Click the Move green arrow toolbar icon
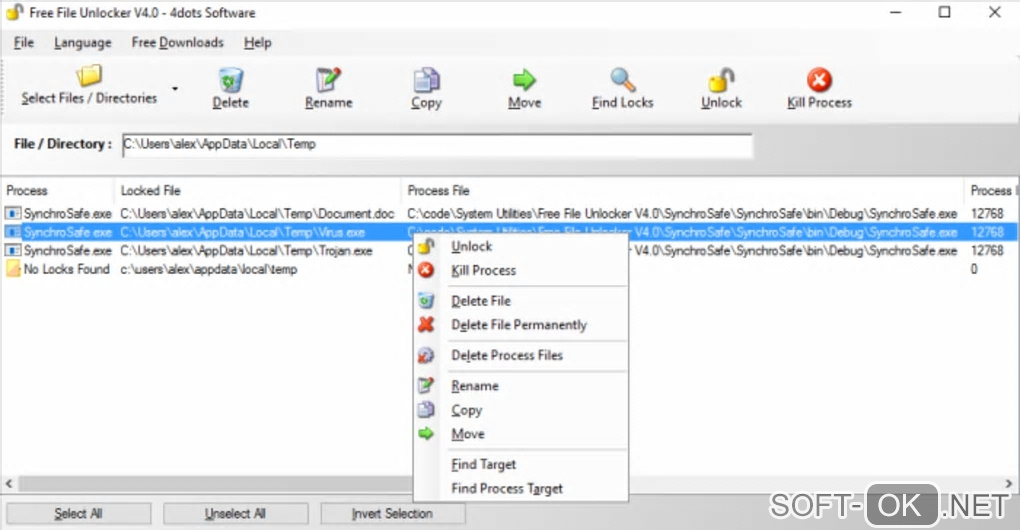Viewport: 1020px width, 530px height. [x=524, y=80]
